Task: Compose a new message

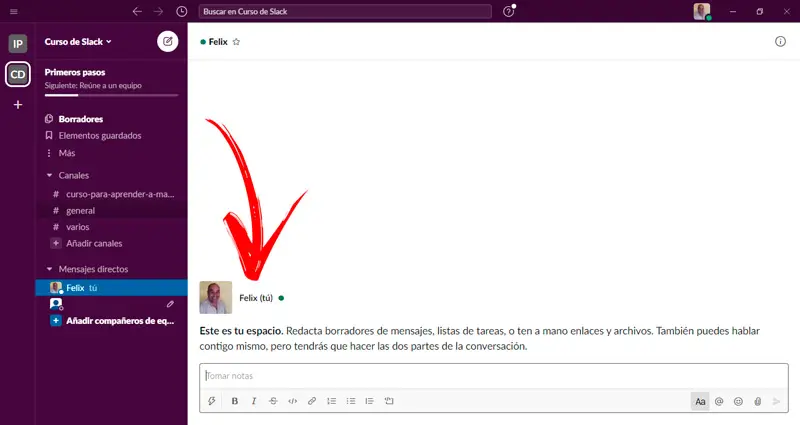Action: (x=167, y=42)
